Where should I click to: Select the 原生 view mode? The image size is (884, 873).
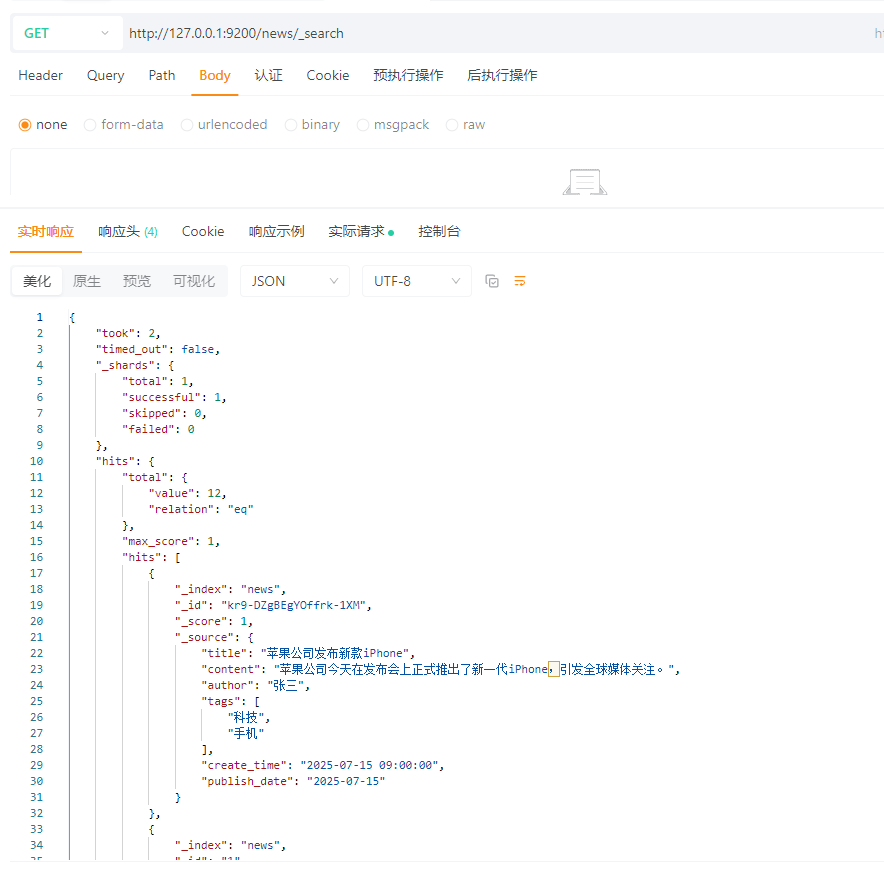87,281
